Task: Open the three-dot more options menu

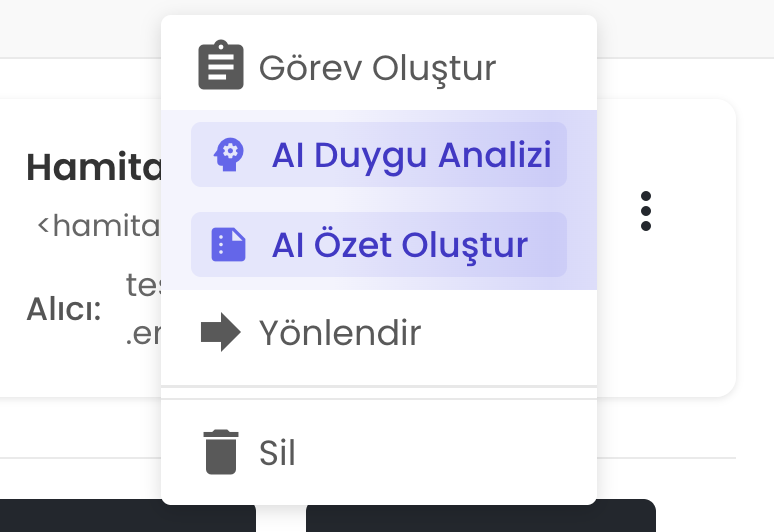Action: click(646, 211)
